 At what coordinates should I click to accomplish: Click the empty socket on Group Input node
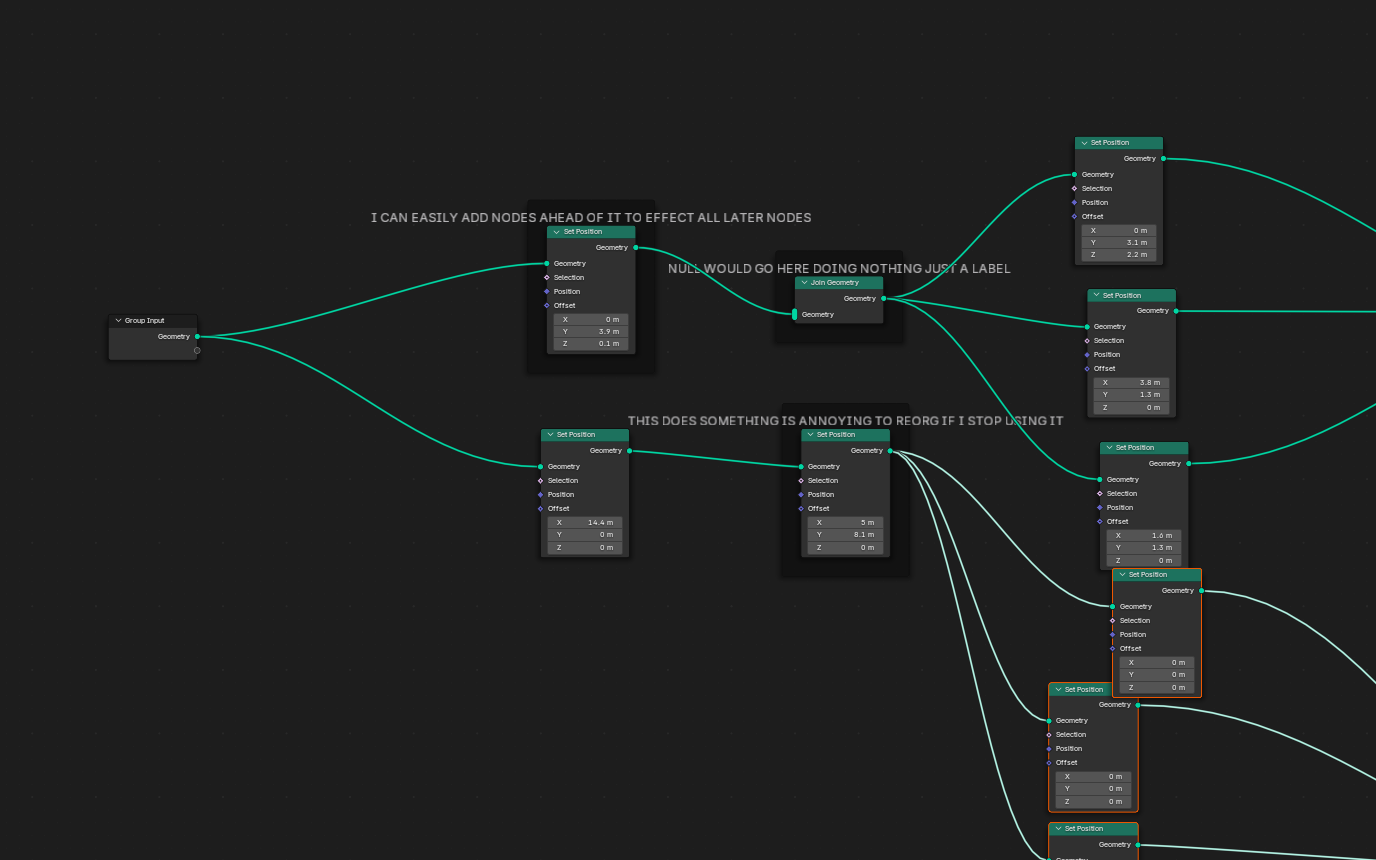pos(197,351)
